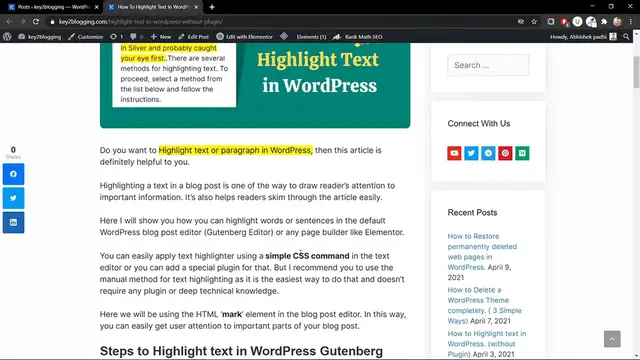Close the How To Highlight Text tab
Viewport: 640px width, 360px height.
point(196,7)
